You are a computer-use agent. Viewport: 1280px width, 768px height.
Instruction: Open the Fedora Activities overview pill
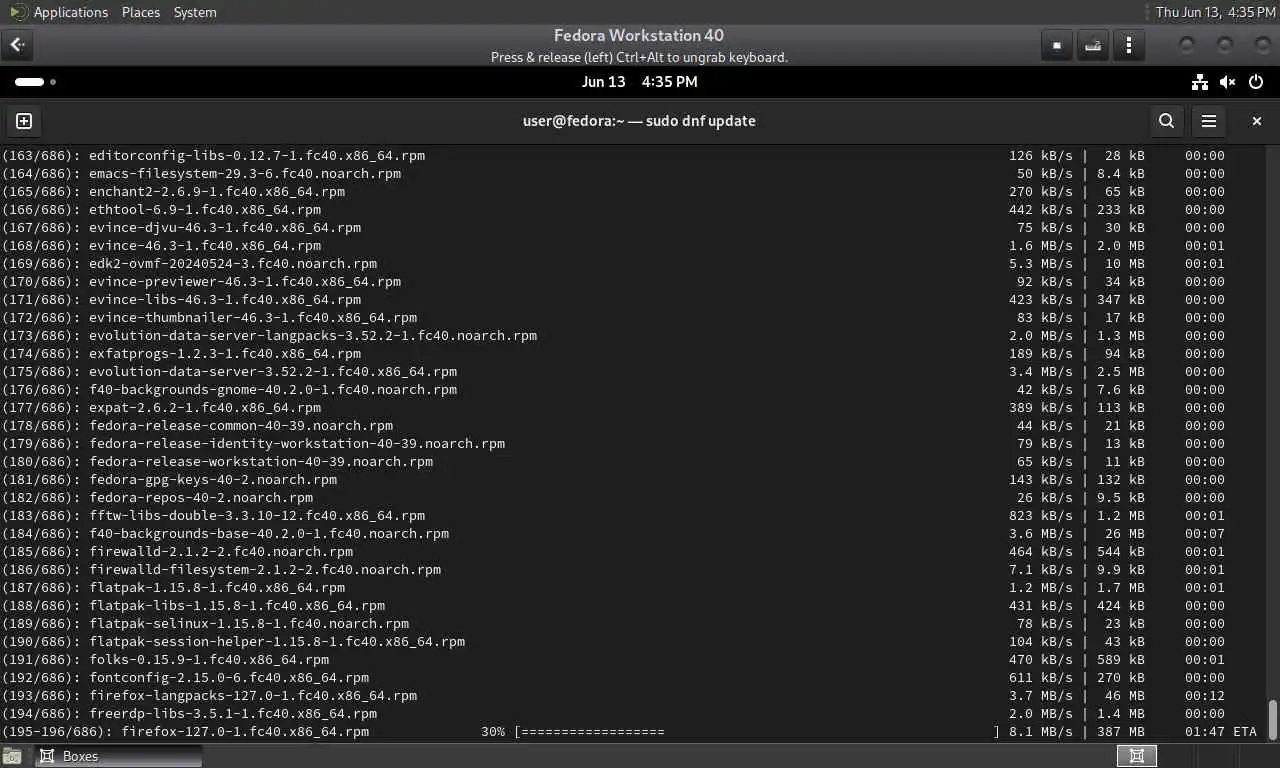35,82
